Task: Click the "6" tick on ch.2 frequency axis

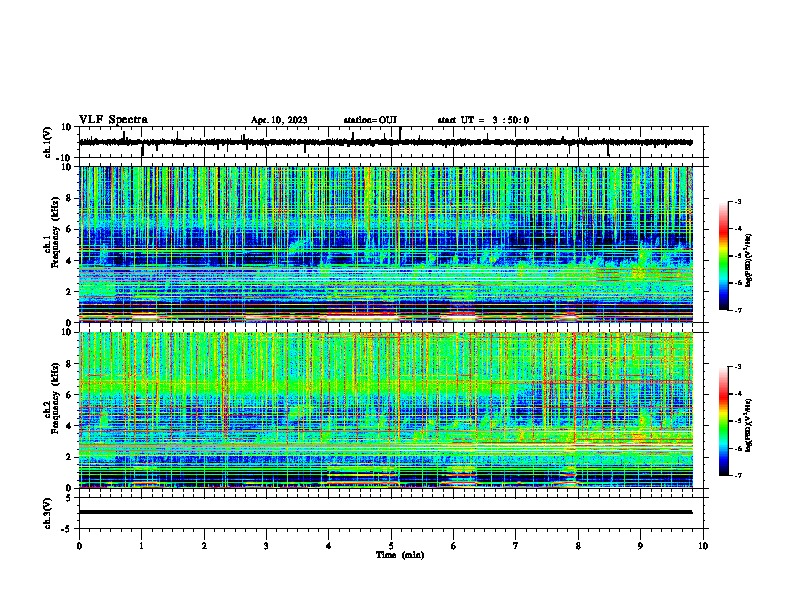Action: 69,395
